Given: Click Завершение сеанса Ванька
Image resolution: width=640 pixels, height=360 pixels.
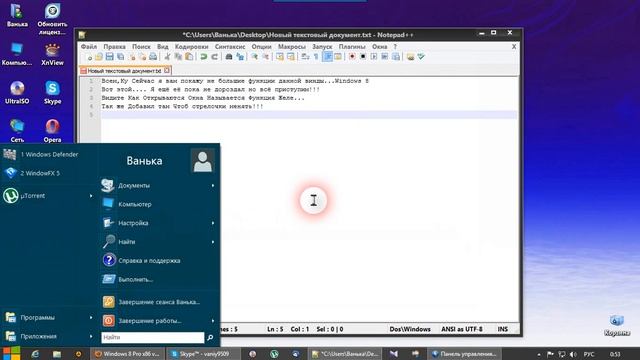Looking at the screenshot, I should [158, 302].
